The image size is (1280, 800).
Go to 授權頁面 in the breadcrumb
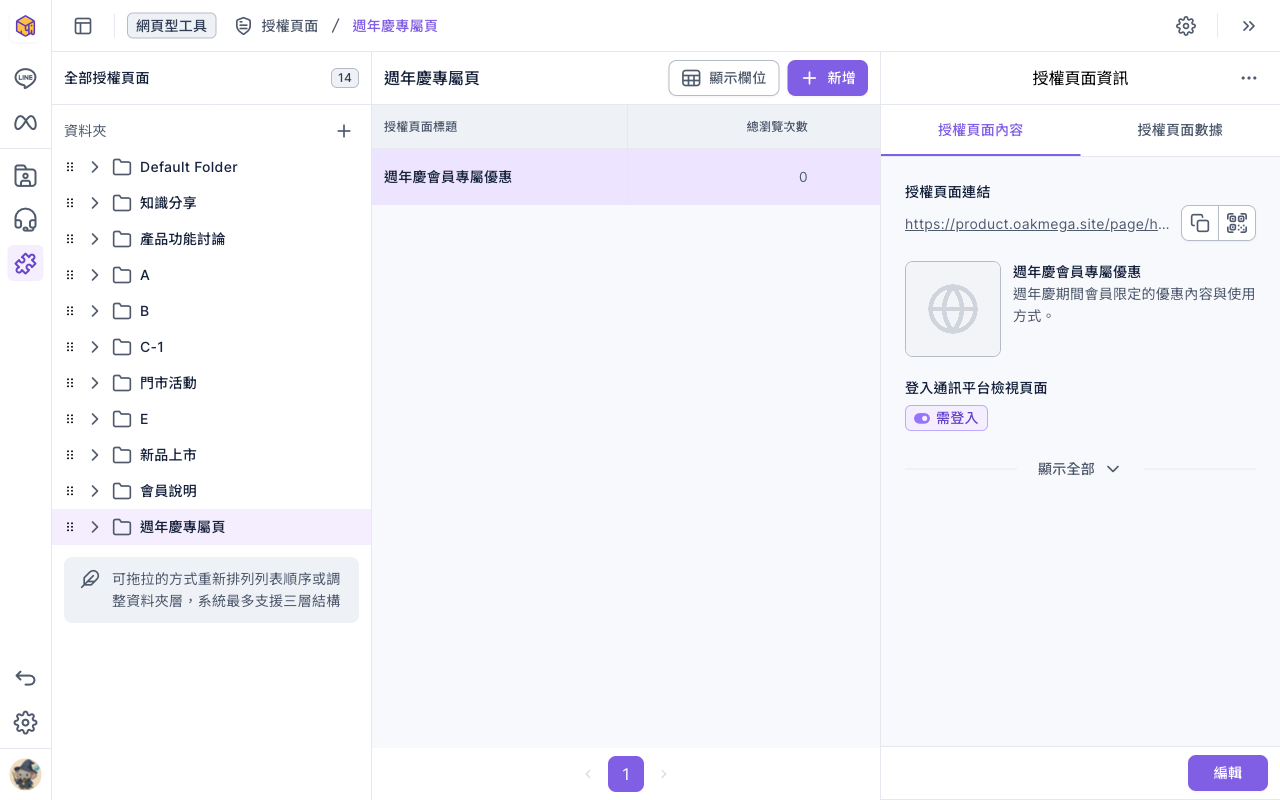[x=277, y=26]
